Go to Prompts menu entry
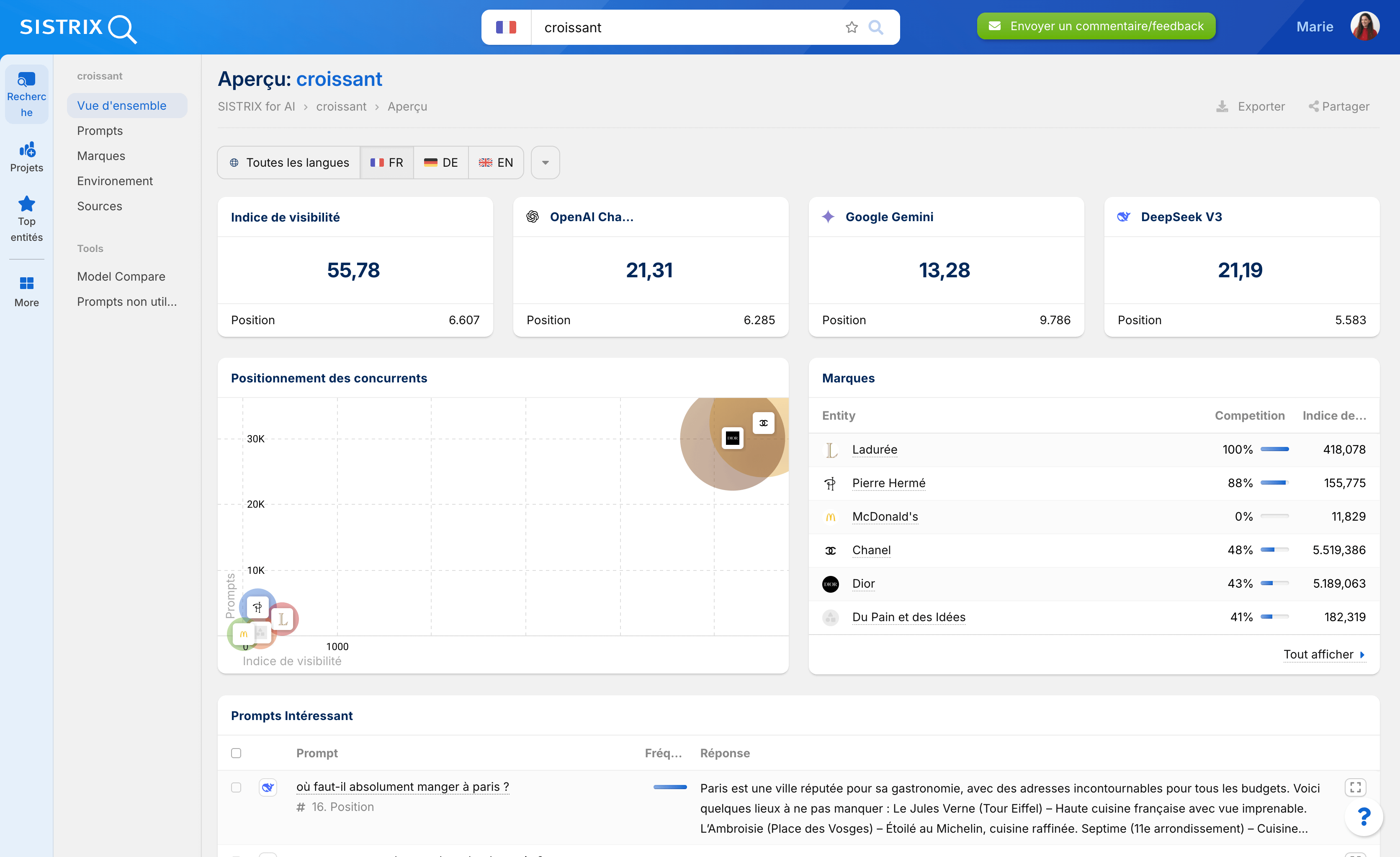The height and width of the screenshot is (857, 1400). [x=100, y=131]
